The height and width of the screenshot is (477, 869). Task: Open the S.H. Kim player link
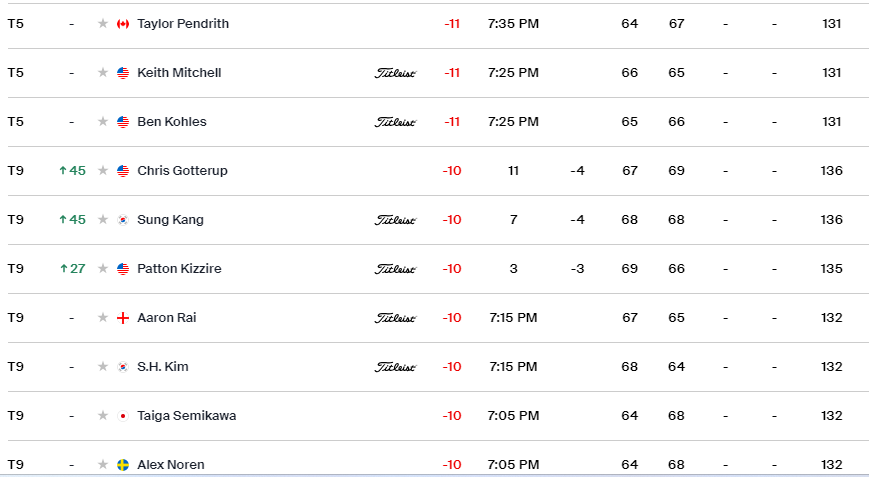pyautogui.click(x=163, y=367)
